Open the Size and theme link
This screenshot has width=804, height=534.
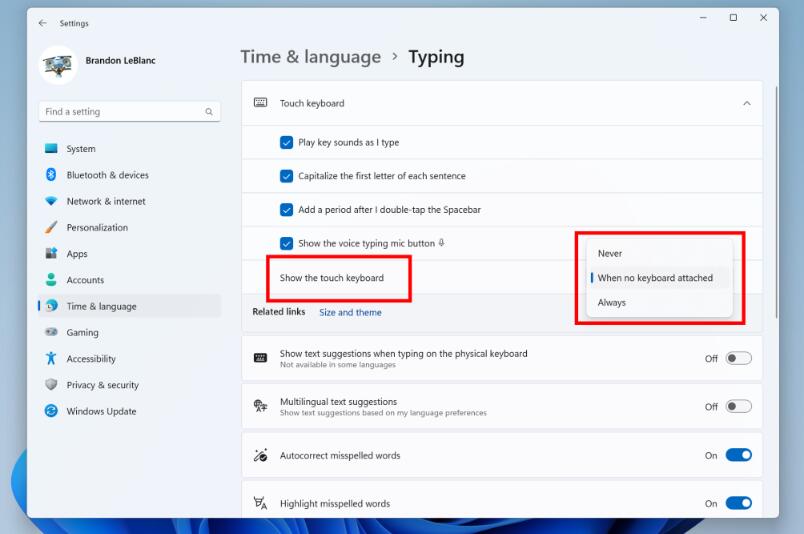pyautogui.click(x=350, y=312)
